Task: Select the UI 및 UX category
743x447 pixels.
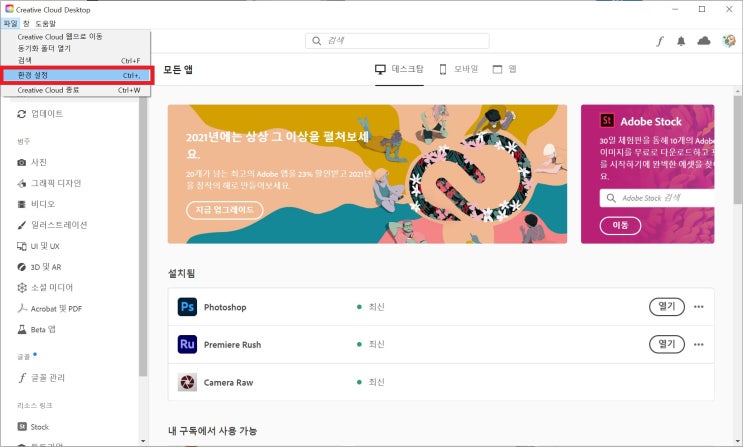Action: click(38, 246)
